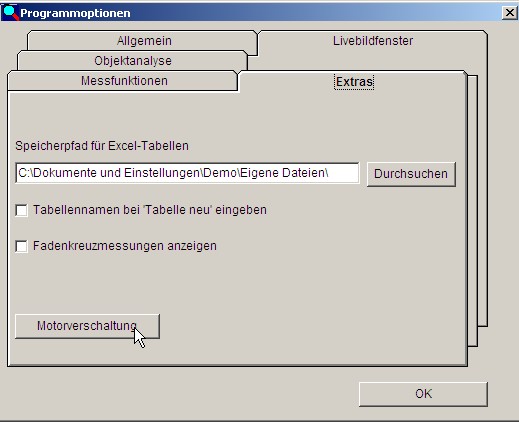Confirm the dialog with OK
This screenshot has height=422, width=519.
pyautogui.click(x=423, y=394)
